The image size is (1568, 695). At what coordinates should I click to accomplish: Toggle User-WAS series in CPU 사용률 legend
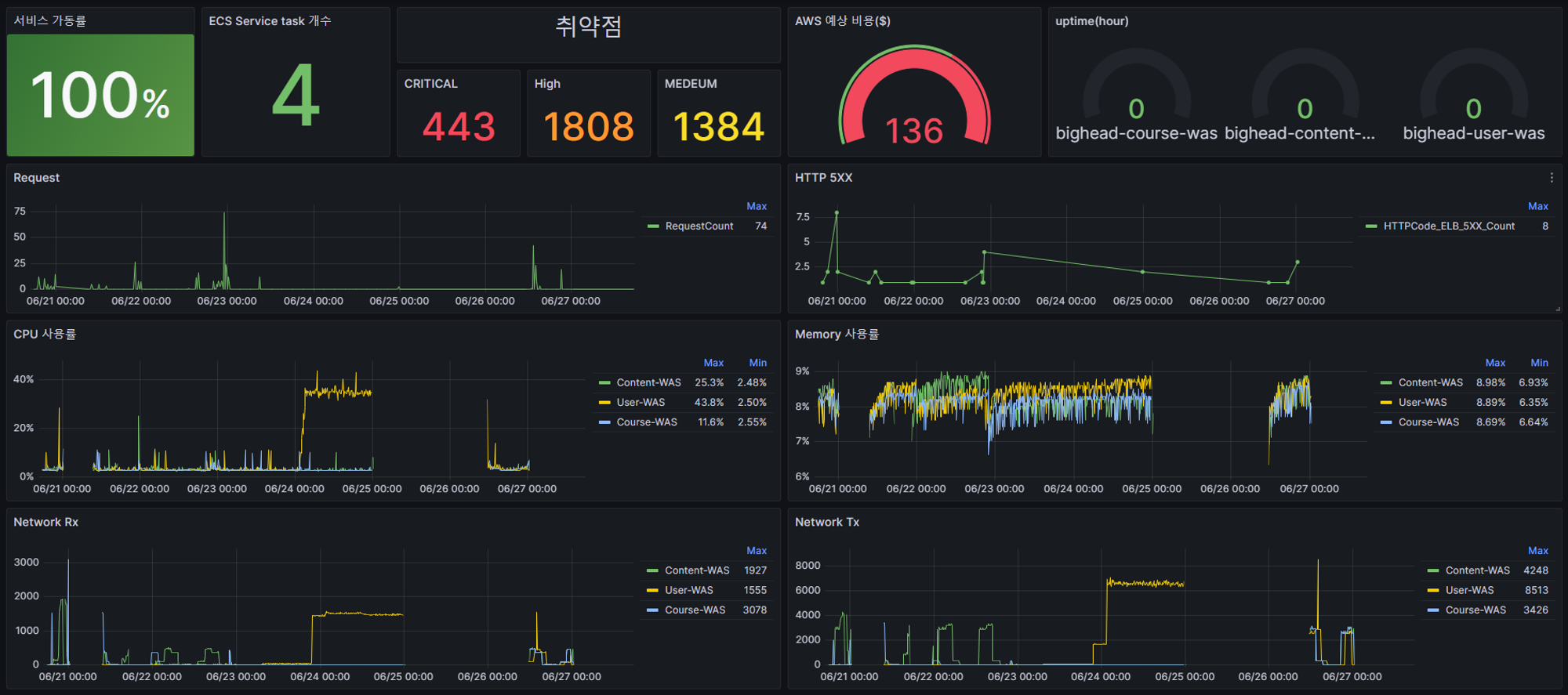click(x=641, y=403)
